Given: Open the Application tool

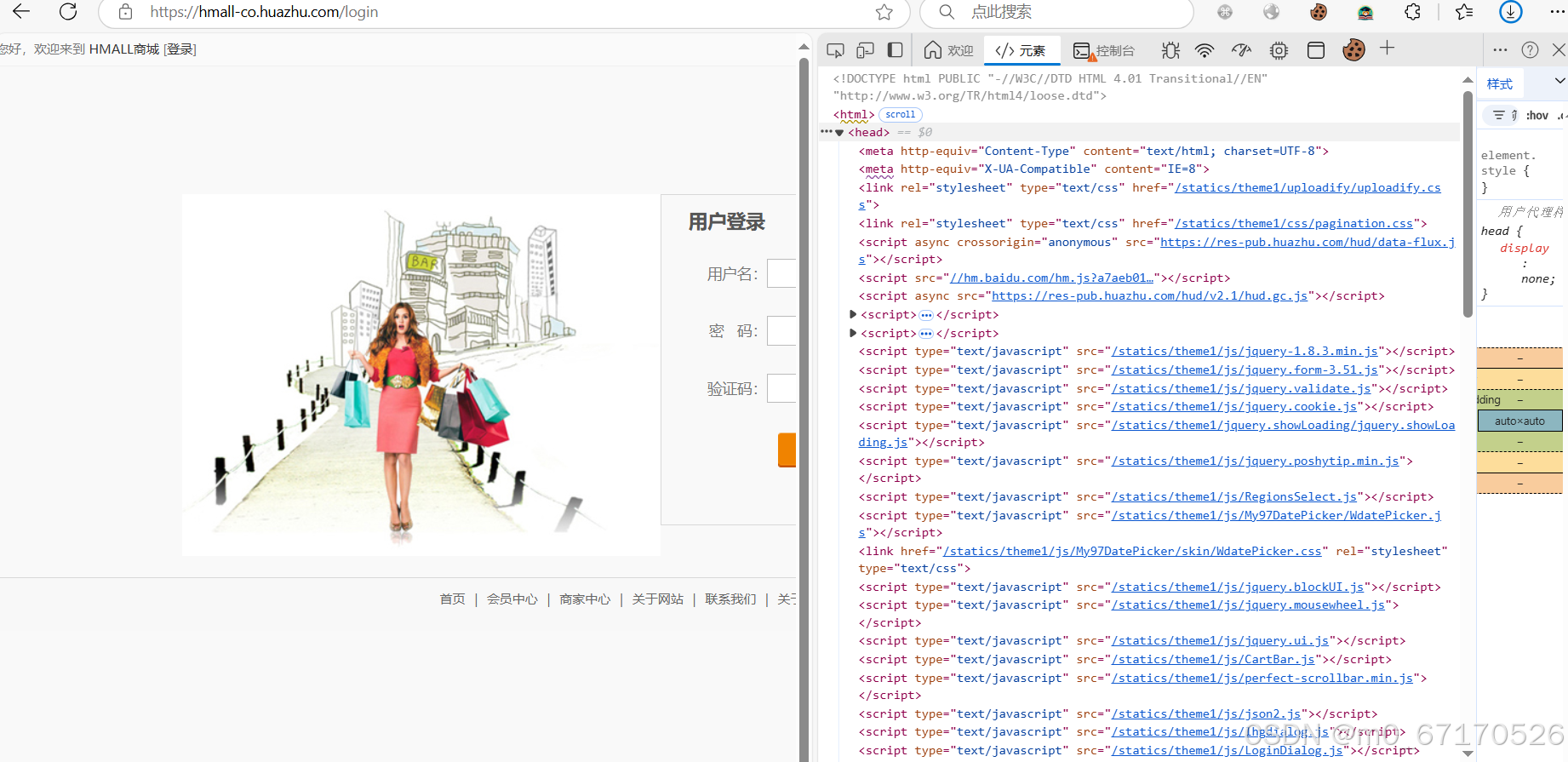Looking at the screenshot, I should pos(1316,50).
